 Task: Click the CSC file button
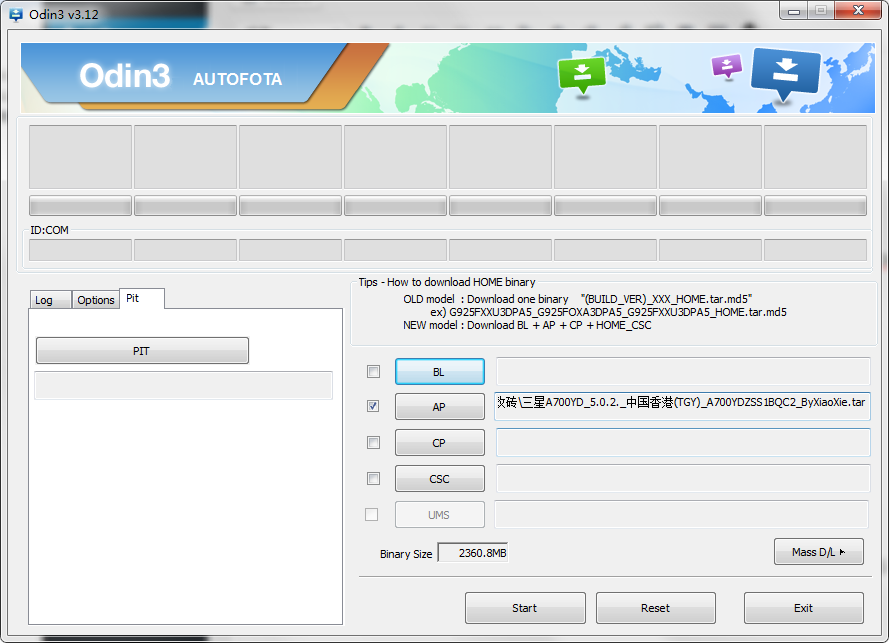(x=439, y=479)
